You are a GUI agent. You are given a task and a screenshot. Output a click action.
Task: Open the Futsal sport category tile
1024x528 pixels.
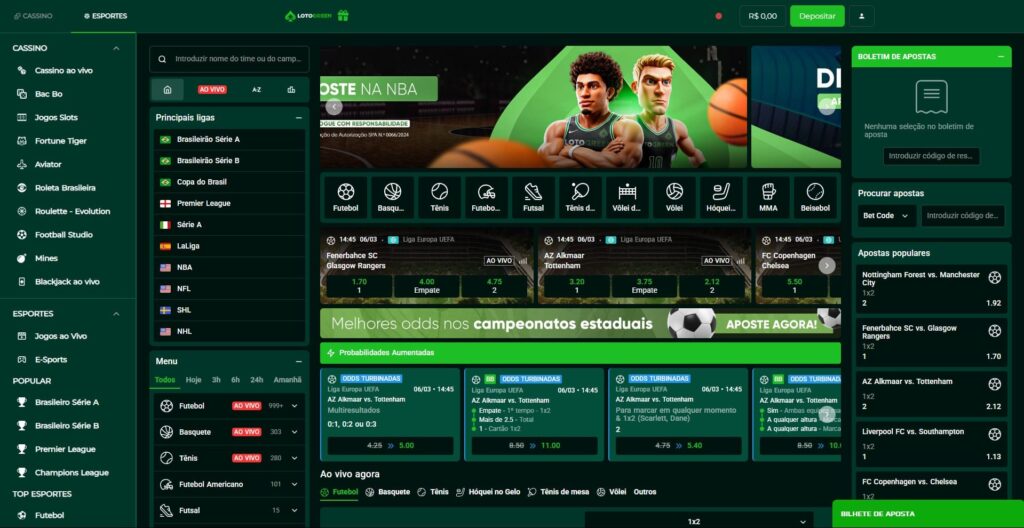pyautogui.click(x=534, y=197)
